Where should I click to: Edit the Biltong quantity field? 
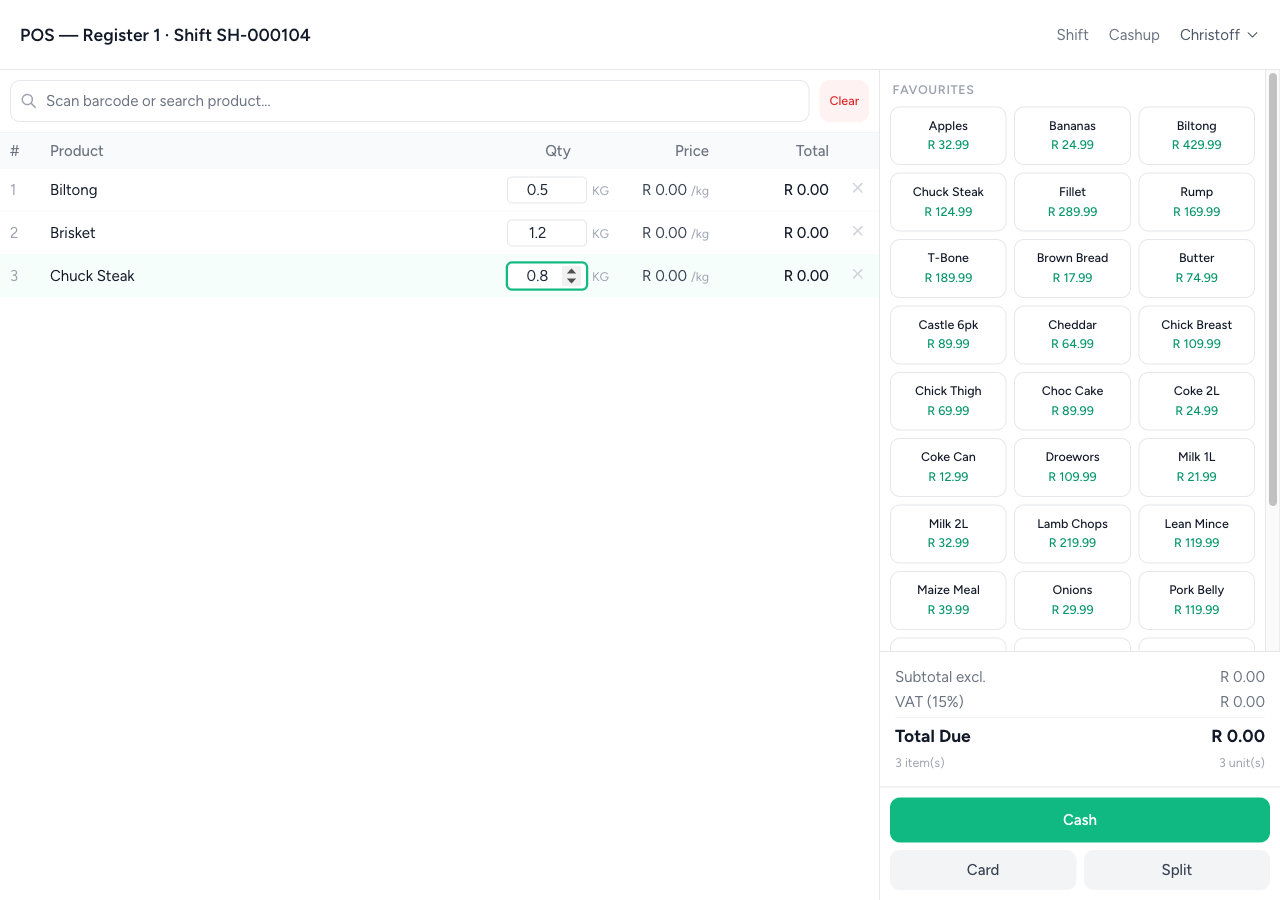tap(546, 190)
